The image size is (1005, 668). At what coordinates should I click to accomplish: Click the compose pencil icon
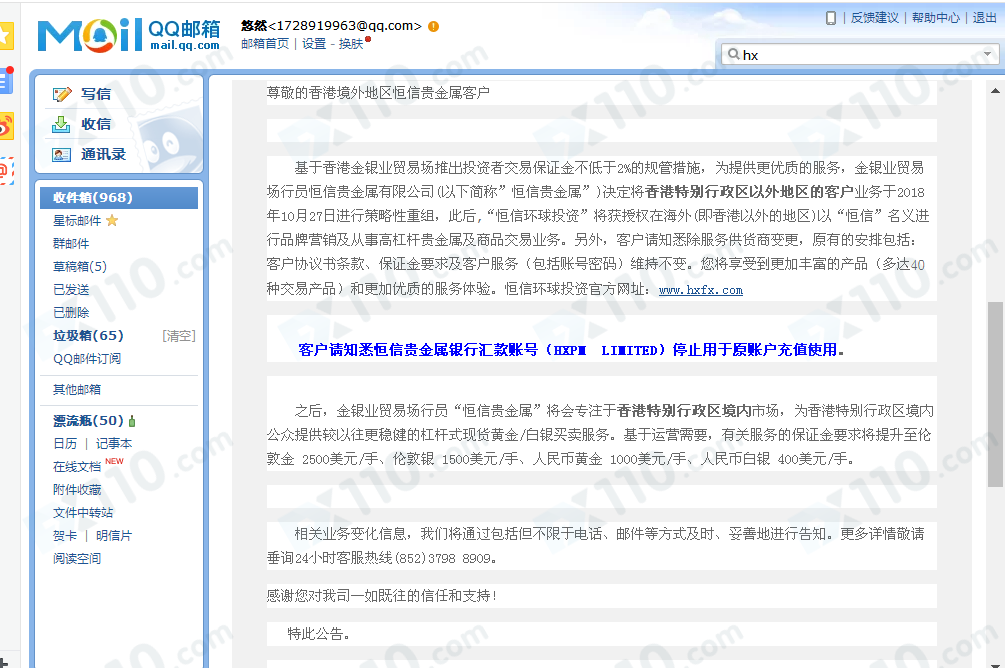tap(62, 94)
